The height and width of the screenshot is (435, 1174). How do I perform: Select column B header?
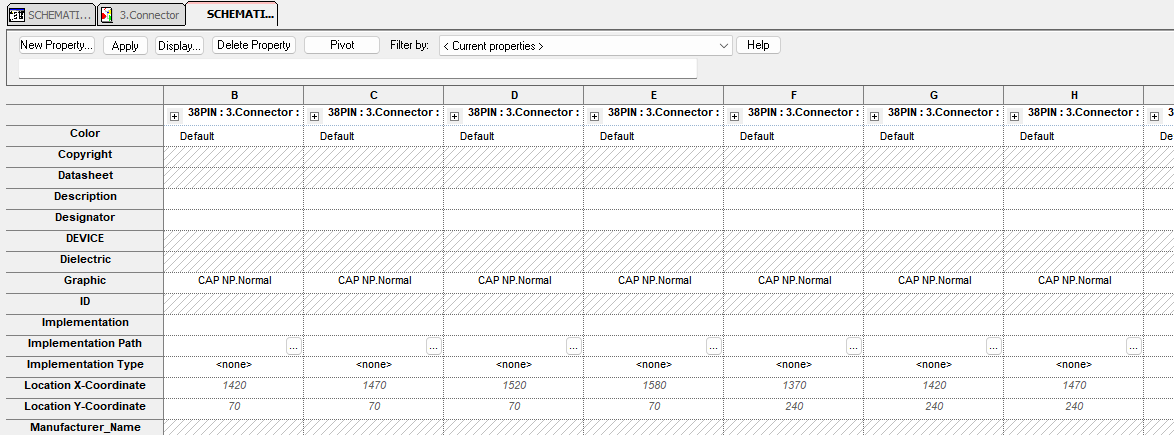point(234,95)
